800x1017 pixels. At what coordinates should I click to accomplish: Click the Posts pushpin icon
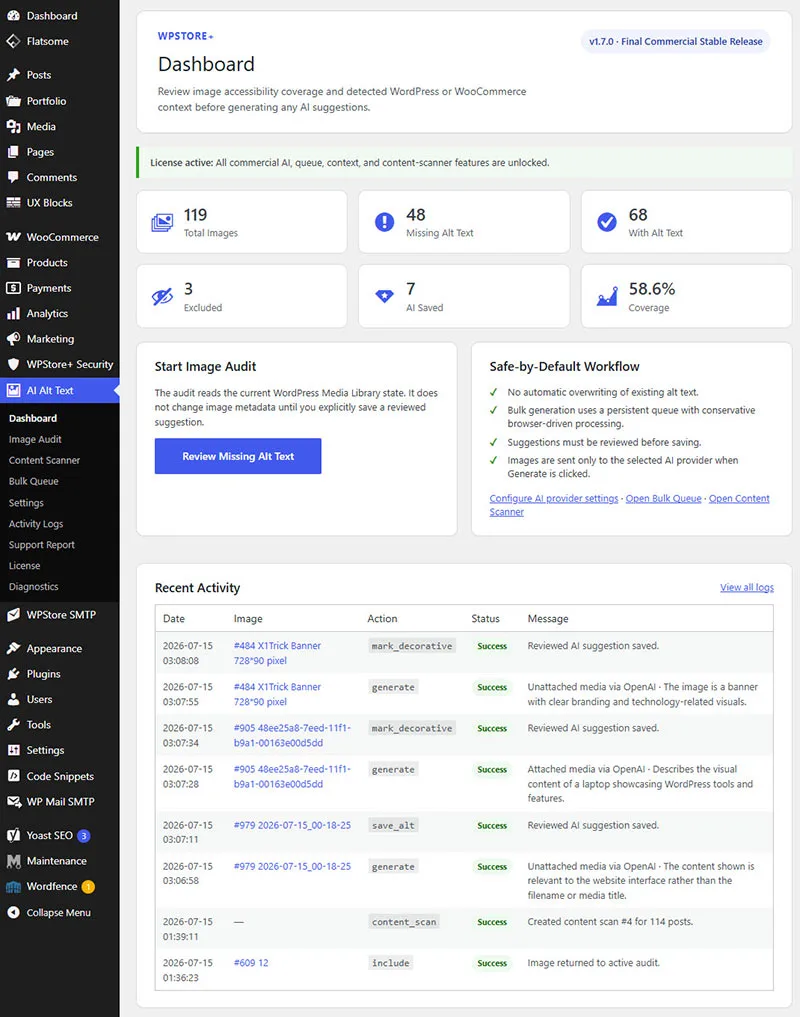(x=13, y=75)
